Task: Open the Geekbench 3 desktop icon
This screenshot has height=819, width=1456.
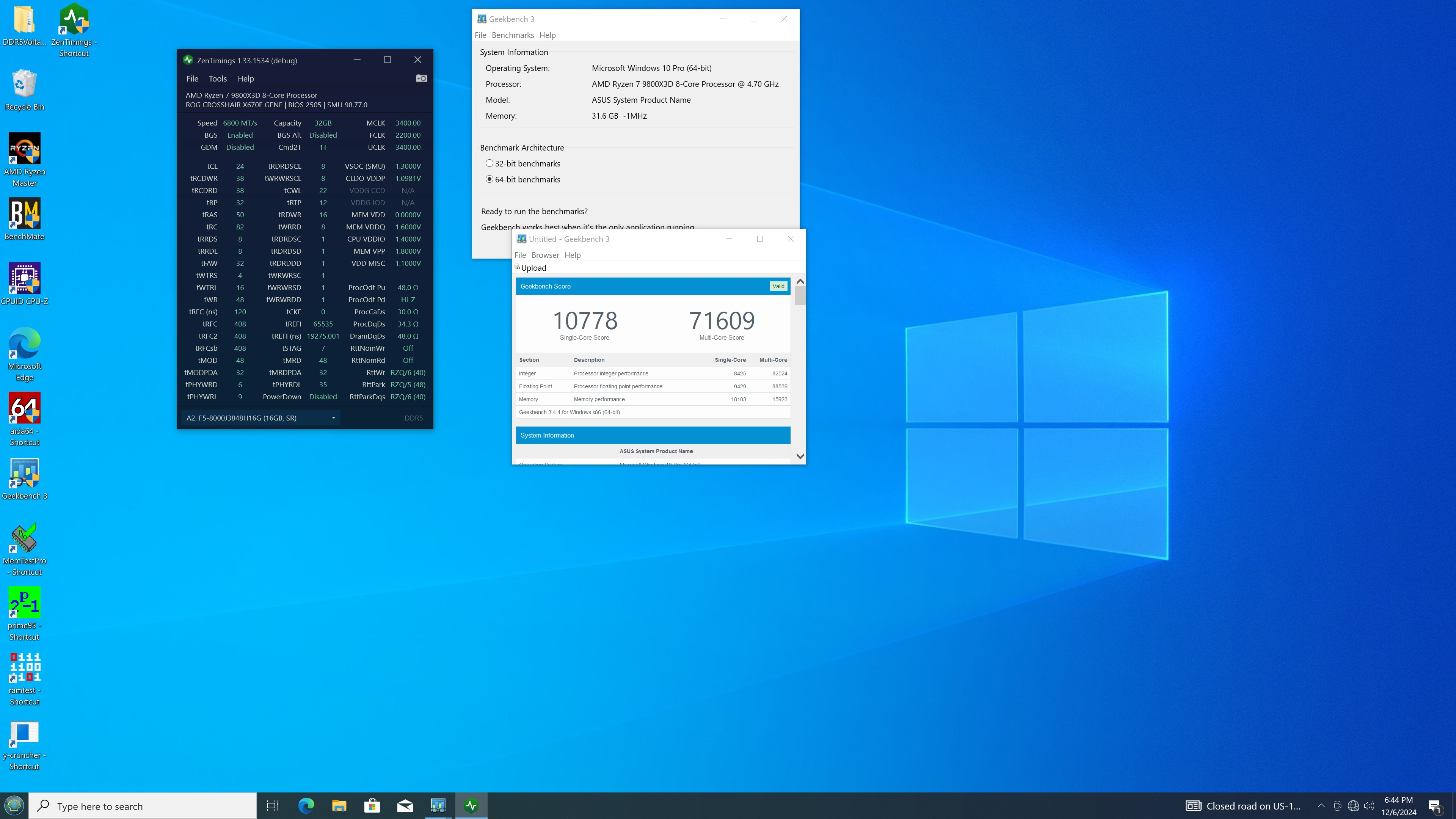Action: pyautogui.click(x=24, y=479)
